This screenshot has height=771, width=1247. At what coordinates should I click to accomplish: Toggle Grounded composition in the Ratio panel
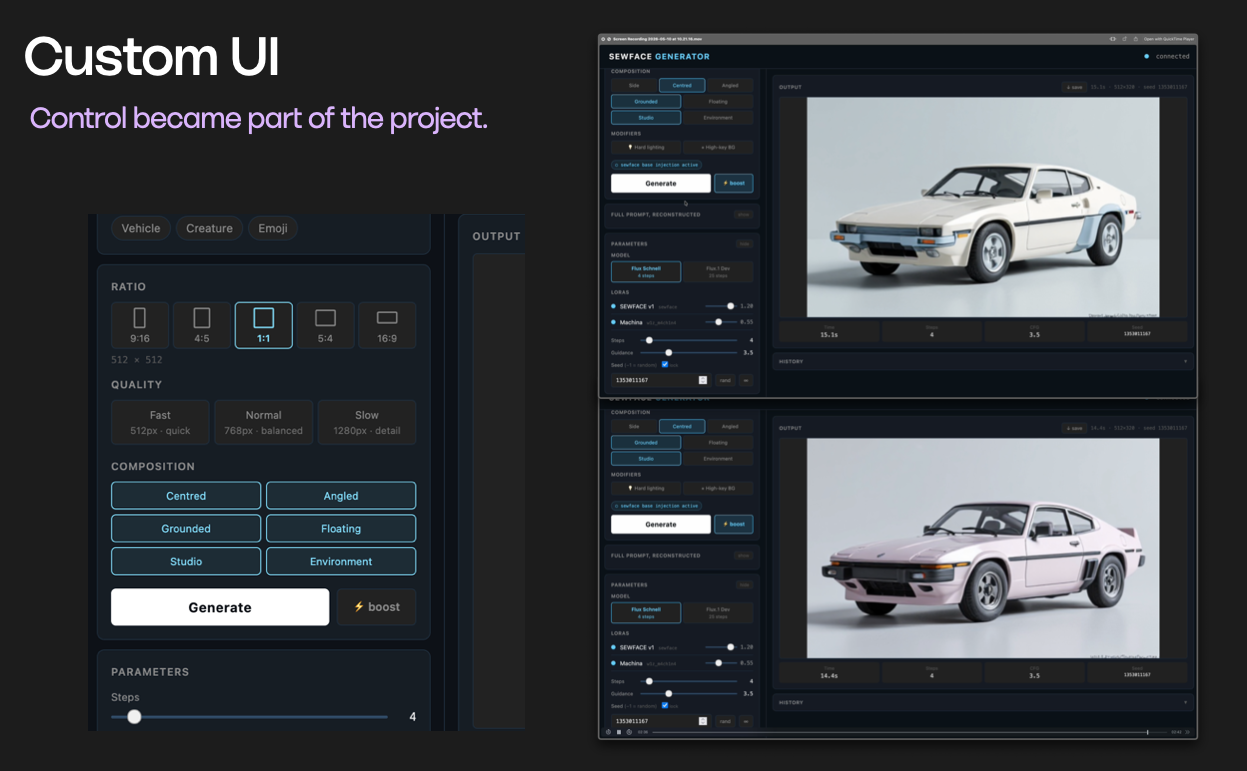point(186,529)
